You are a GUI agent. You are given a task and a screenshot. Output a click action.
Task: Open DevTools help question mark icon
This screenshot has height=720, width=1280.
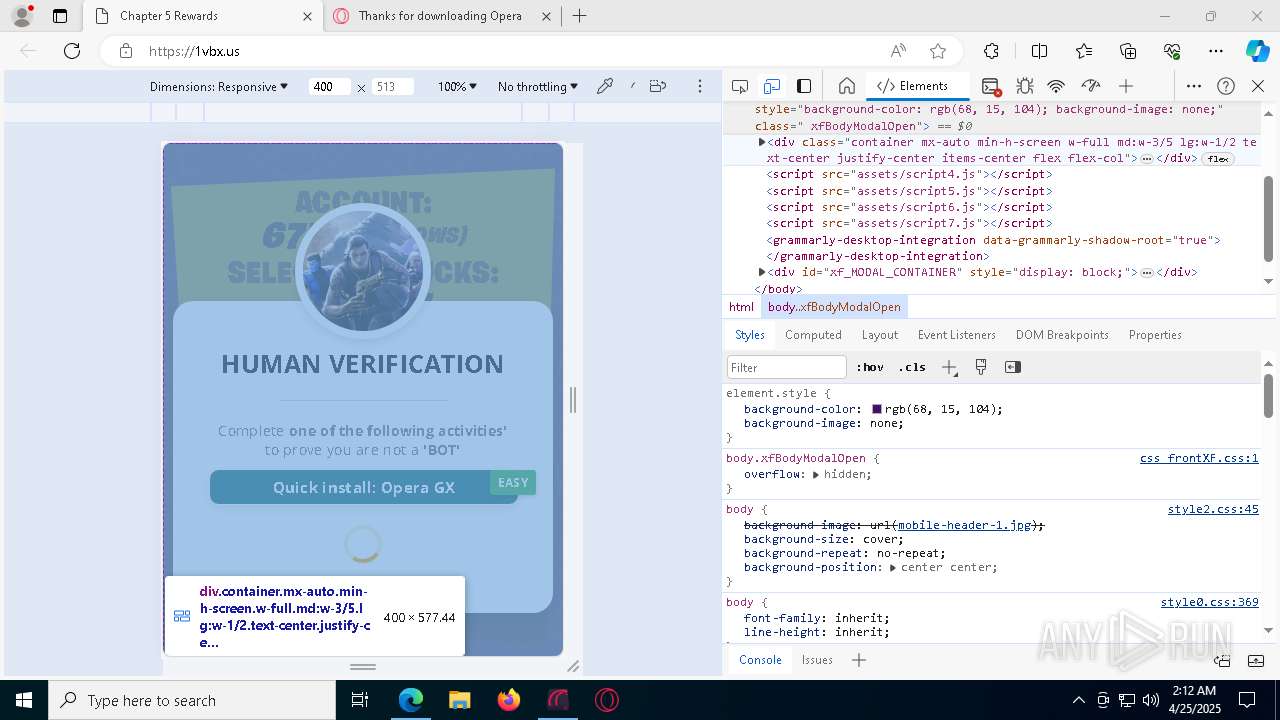(1226, 86)
